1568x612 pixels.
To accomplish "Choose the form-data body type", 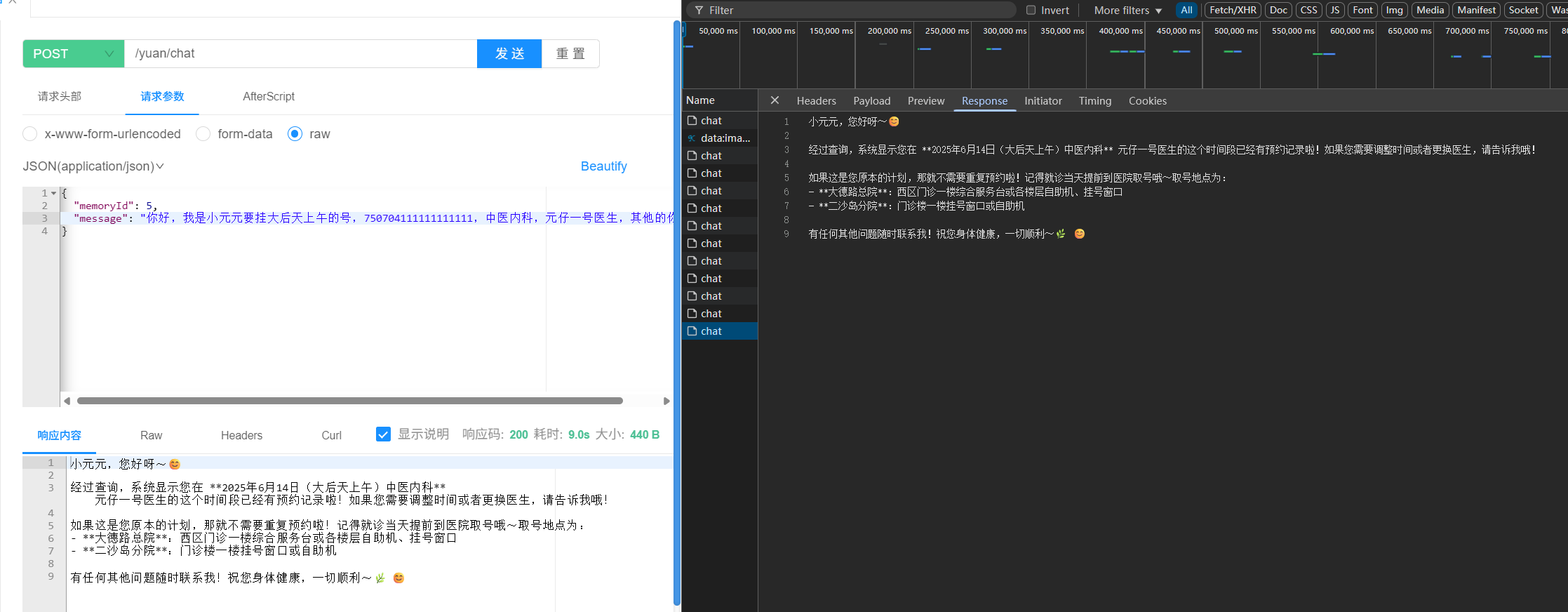I will (203, 134).
